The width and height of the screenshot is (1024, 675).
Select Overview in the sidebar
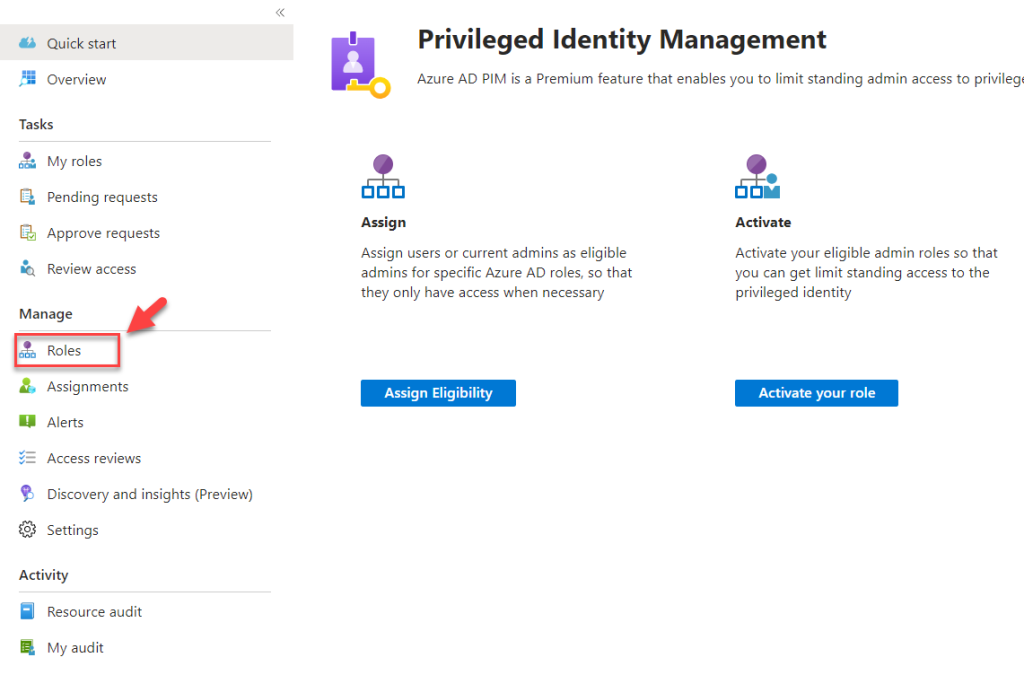[76, 79]
